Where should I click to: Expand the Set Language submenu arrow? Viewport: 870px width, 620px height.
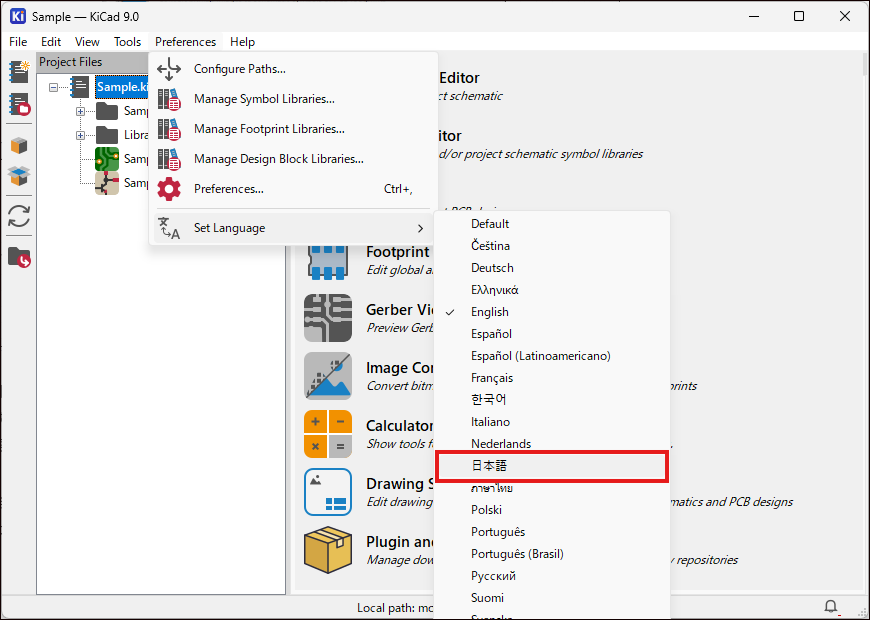420,228
